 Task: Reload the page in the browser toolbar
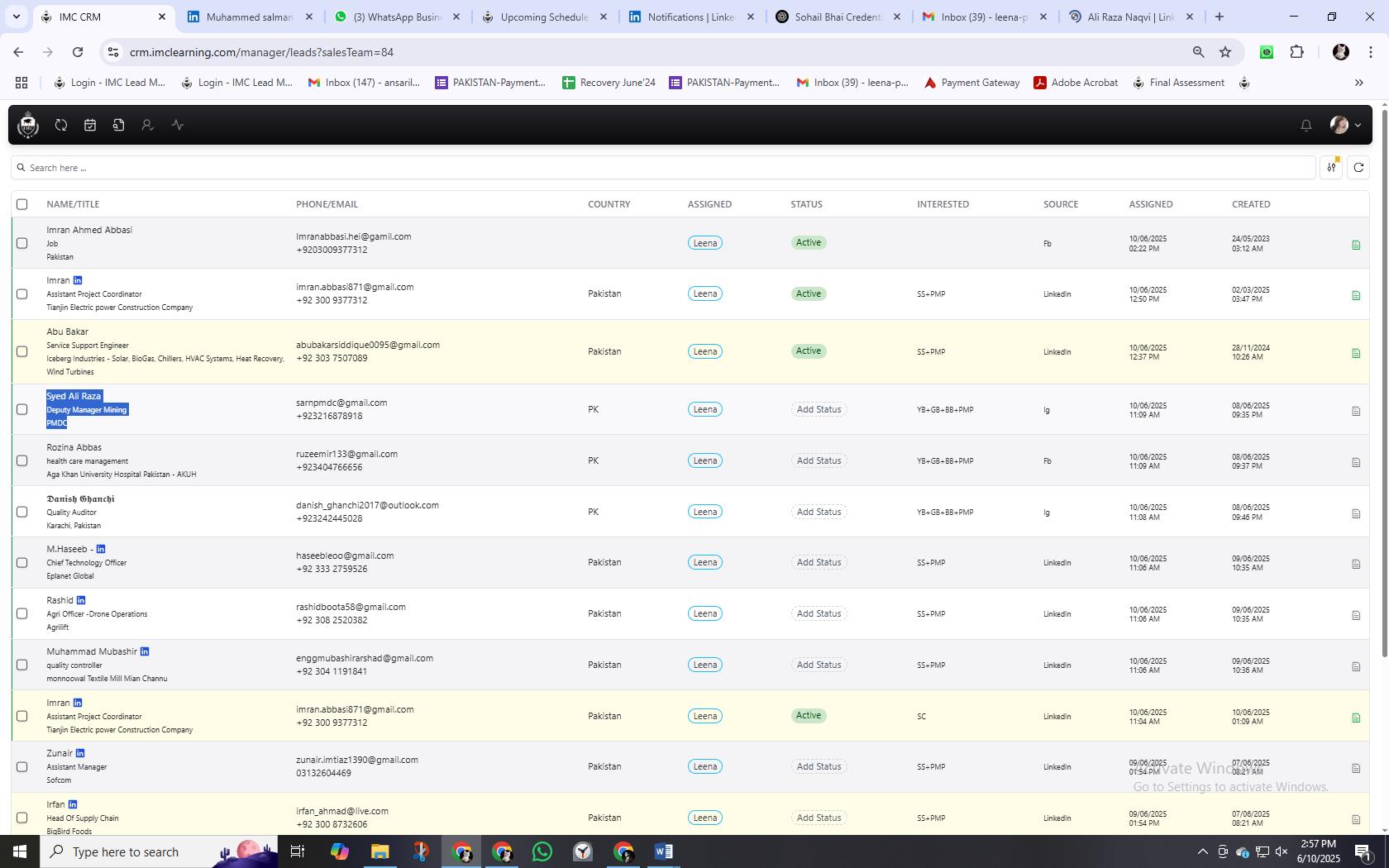click(78, 52)
